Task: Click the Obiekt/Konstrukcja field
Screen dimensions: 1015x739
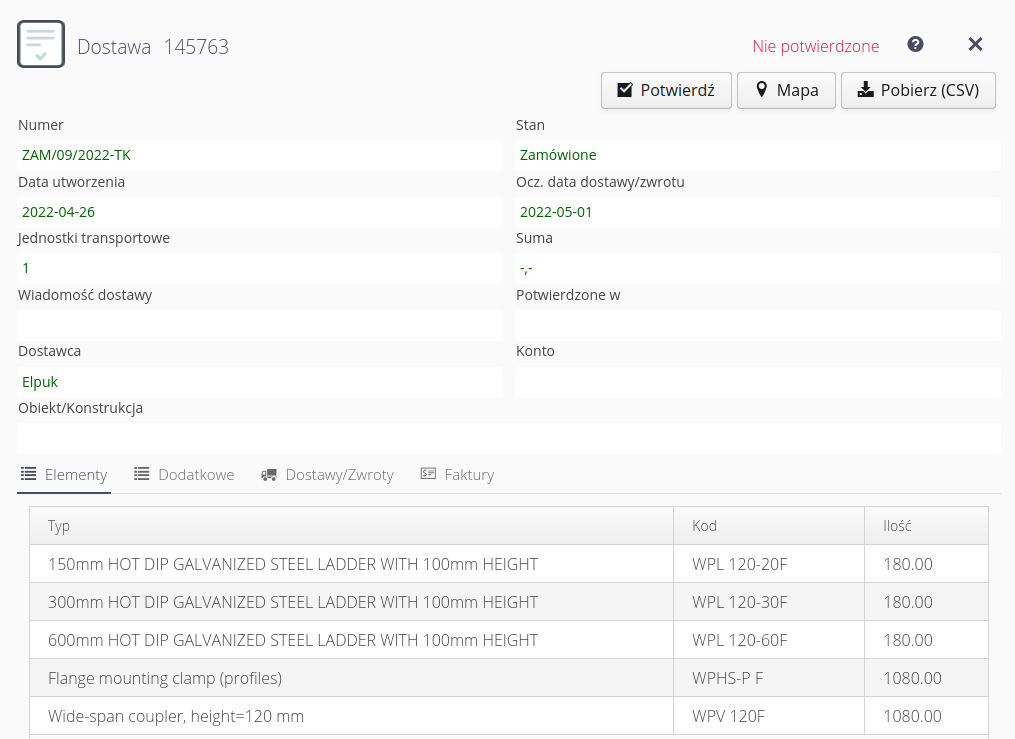Action: 508,438
